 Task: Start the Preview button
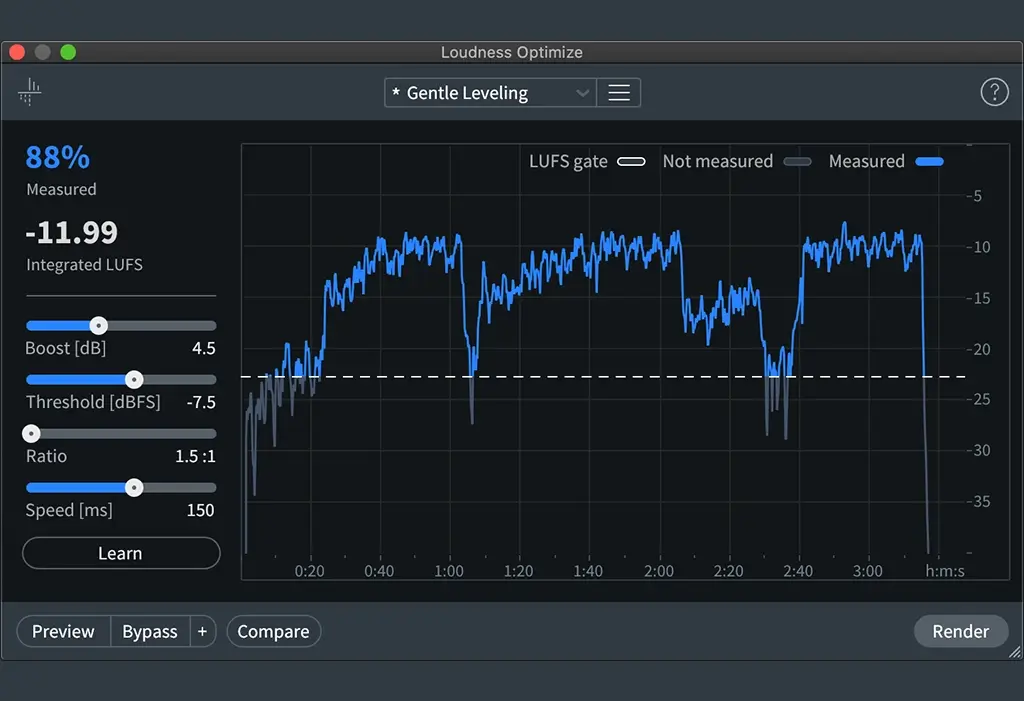tap(63, 631)
